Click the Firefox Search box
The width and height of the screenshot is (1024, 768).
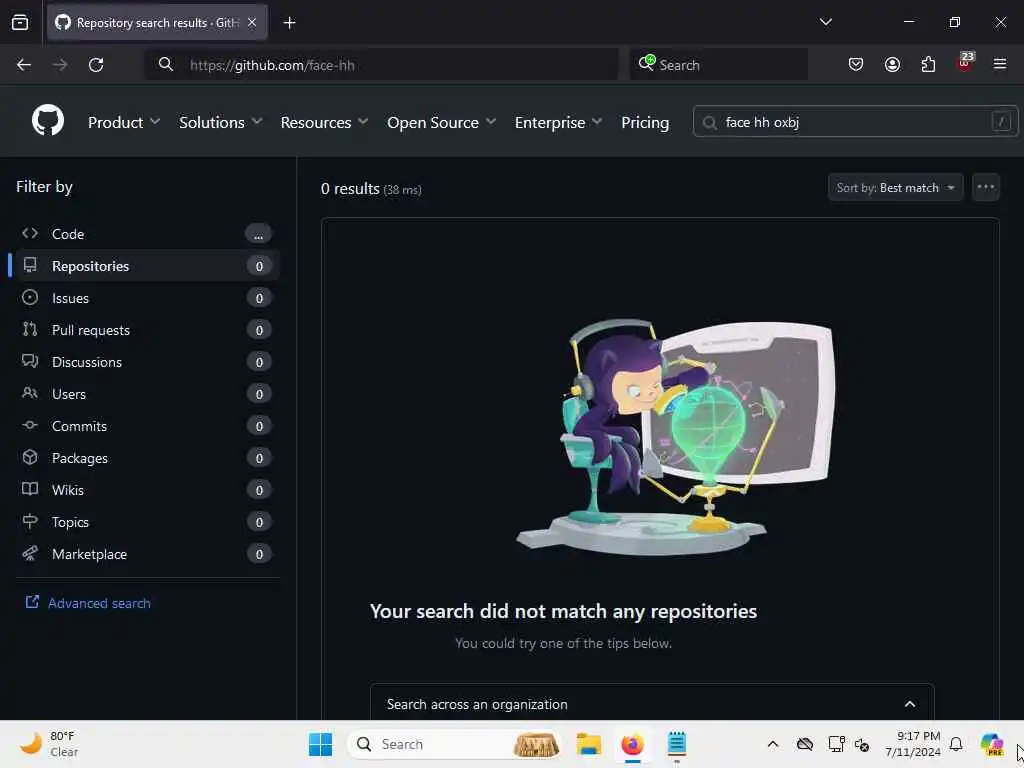pos(718,65)
